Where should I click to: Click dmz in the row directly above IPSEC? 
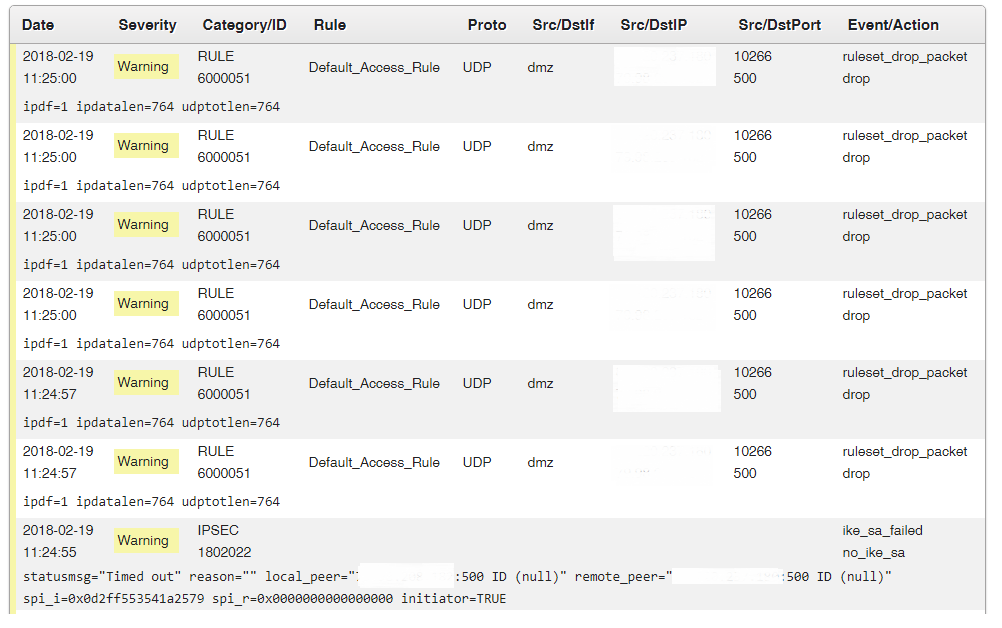tap(540, 462)
